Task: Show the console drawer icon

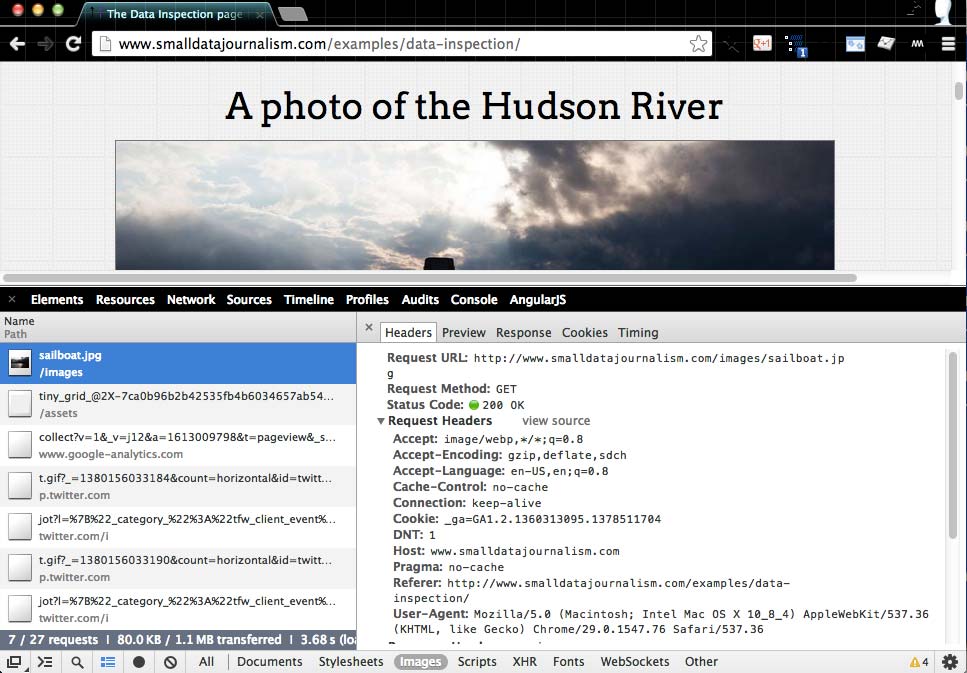Action: click(44, 662)
